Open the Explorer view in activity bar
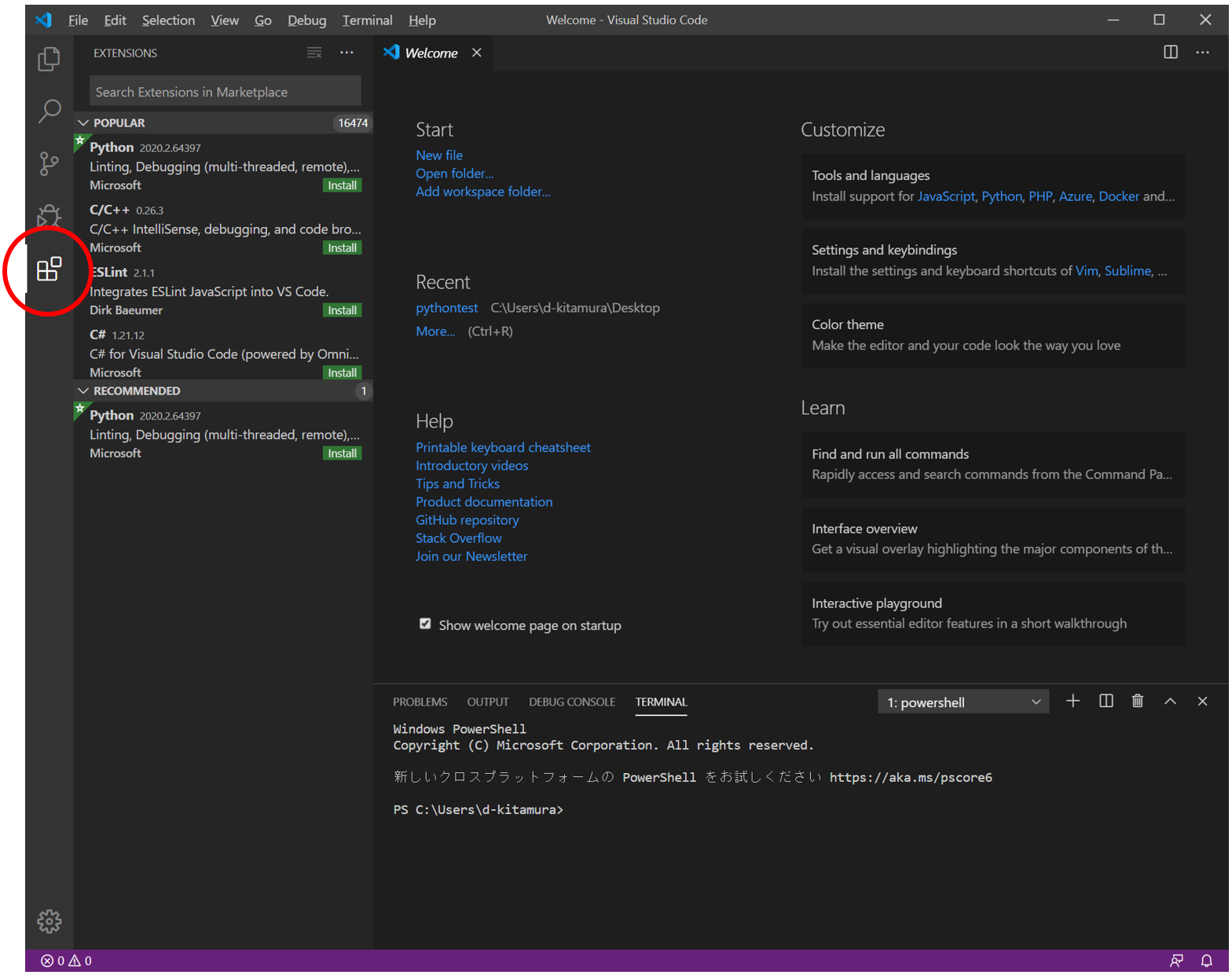The width and height of the screenshot is (1232, 975). pyautogui.click(x=49, y=59)
